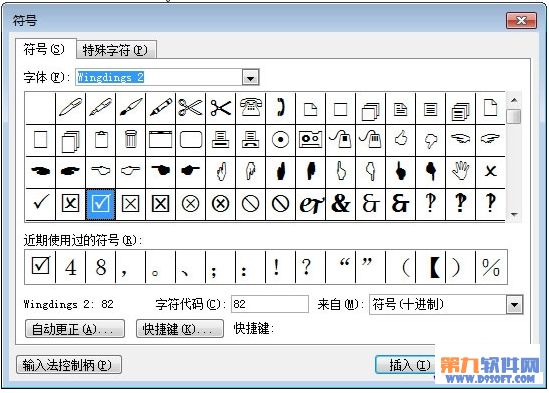
Task: Choose the boxed handwritten X symbol after check mark
Action: click(70, 204)
